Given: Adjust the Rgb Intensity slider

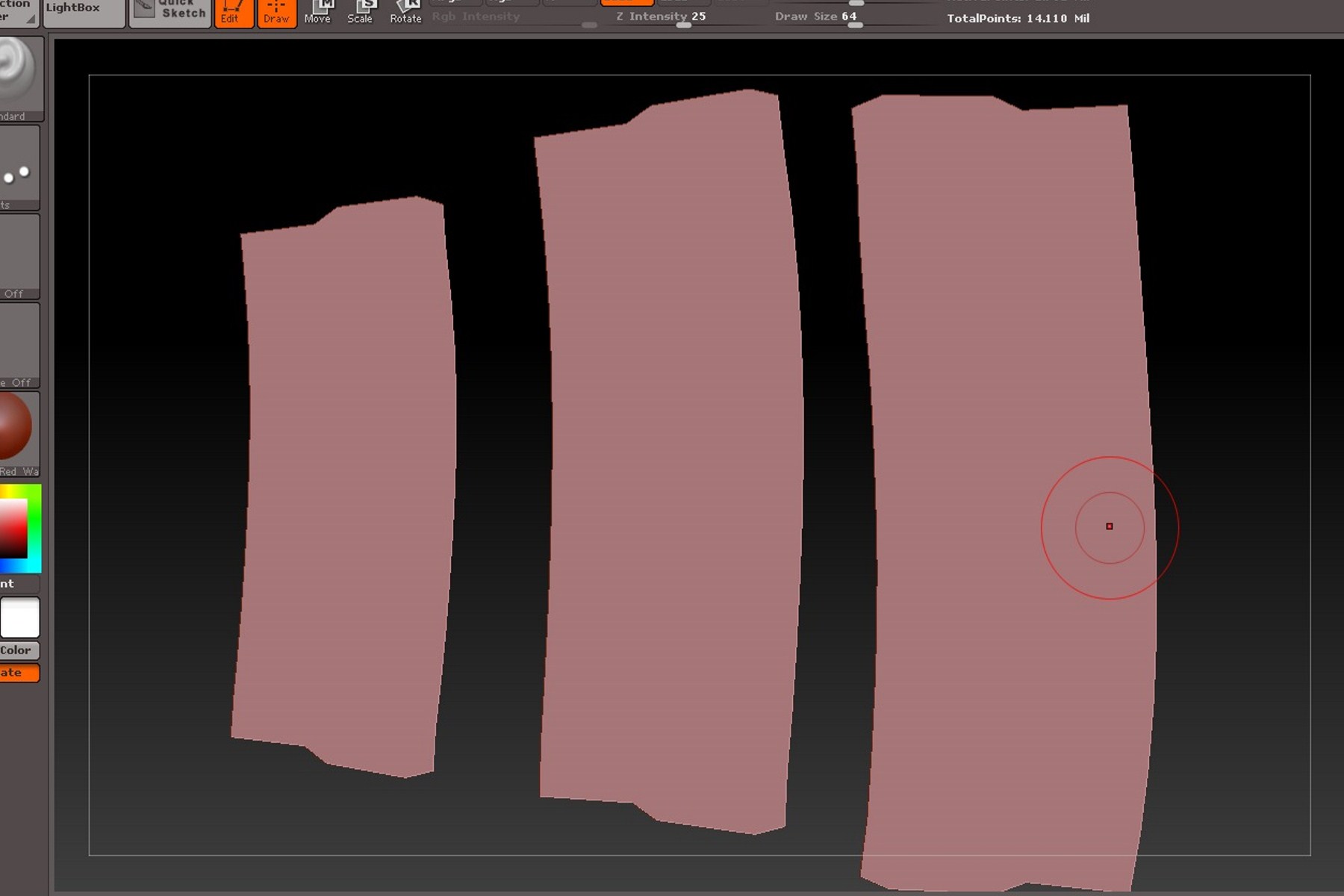Looking at the screenshot, I should [514, 18].
